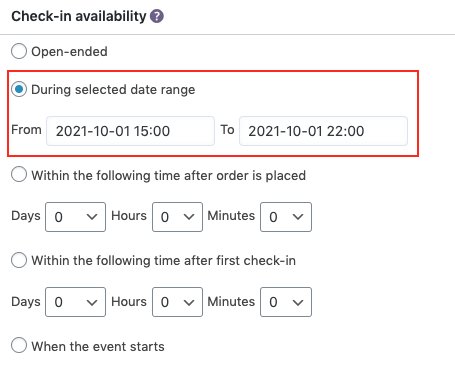This screenshot has height=365, width=455.
Task: Expand the Minutes dropdown under after first check-in
Action: 286,302
